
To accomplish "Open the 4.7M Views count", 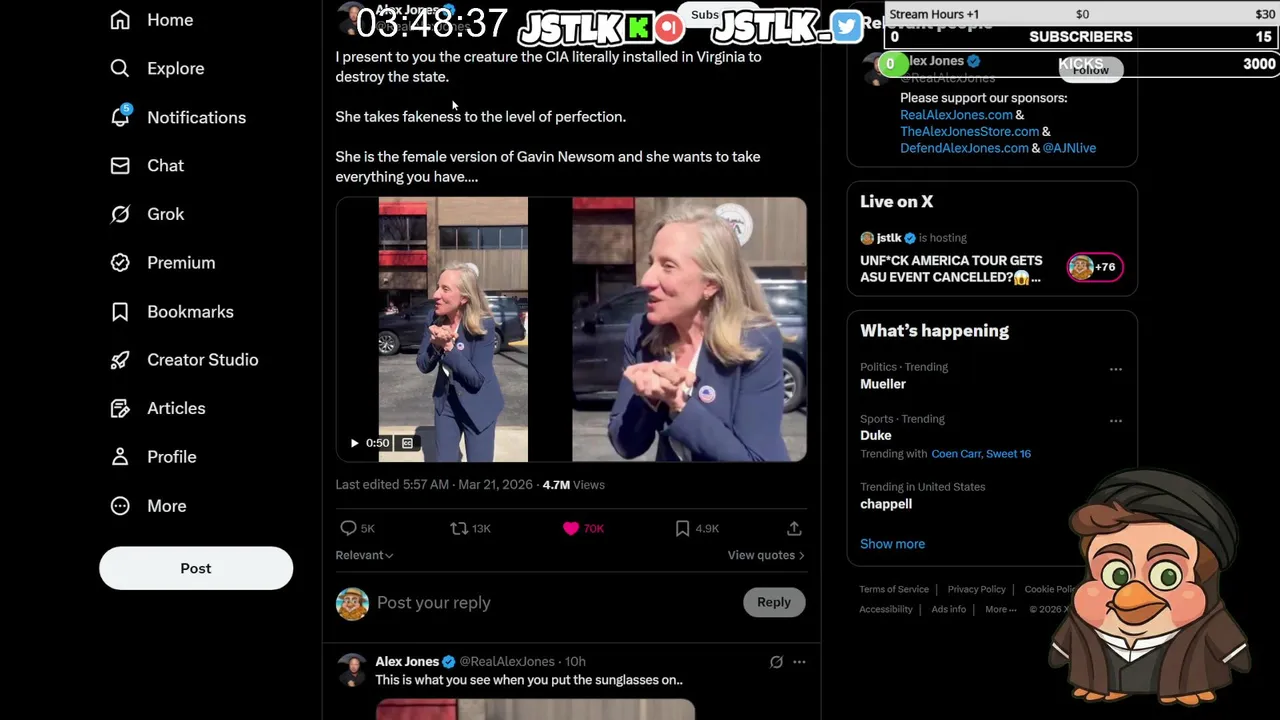I will click(573, 485).
